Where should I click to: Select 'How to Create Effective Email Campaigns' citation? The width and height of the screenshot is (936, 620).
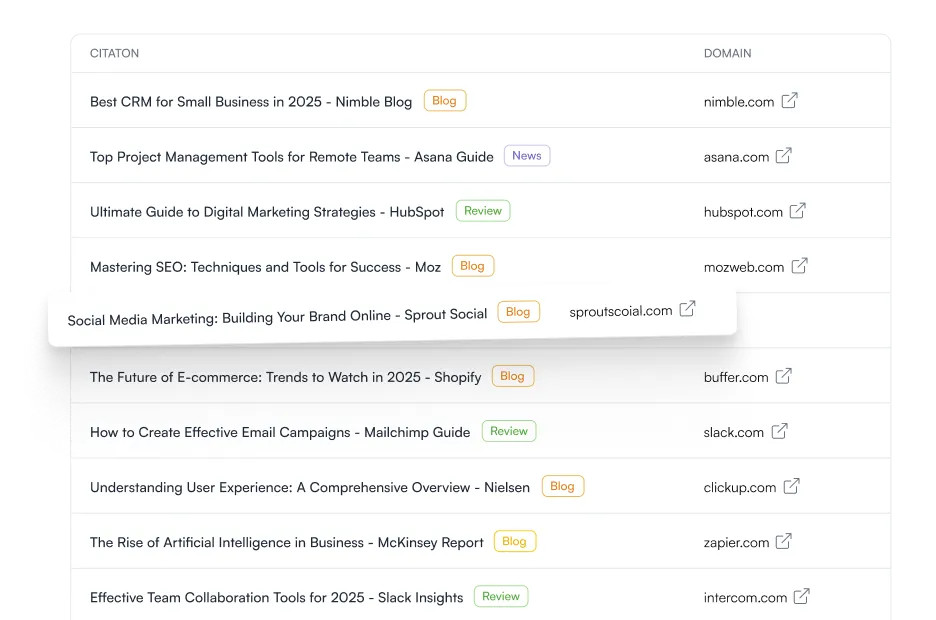[280, 433]
